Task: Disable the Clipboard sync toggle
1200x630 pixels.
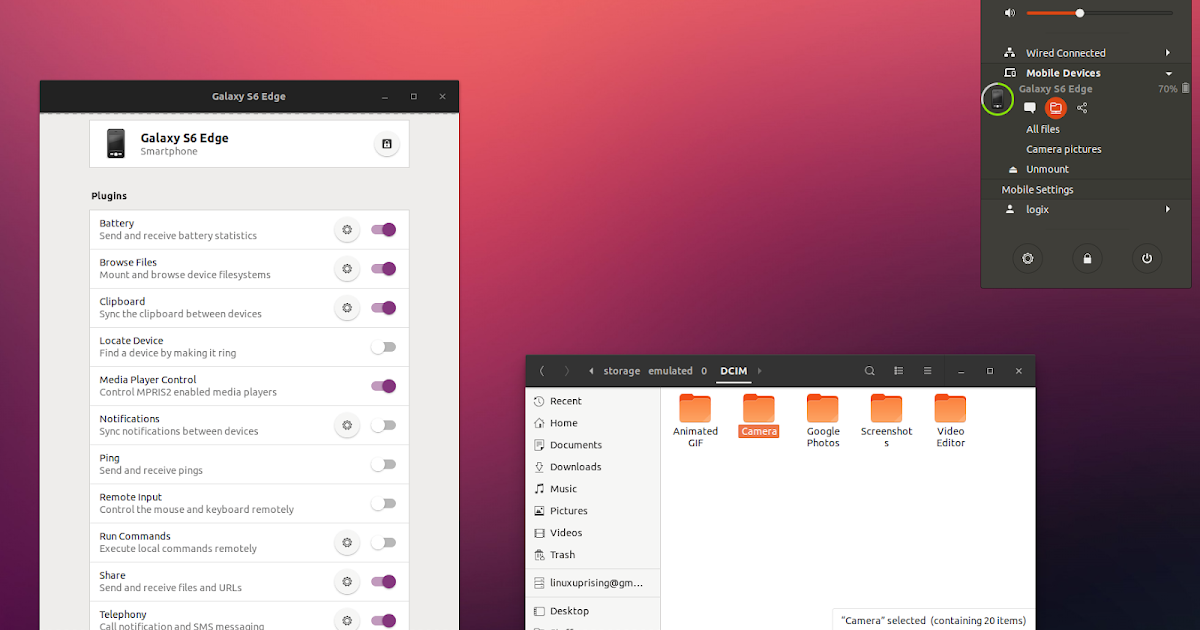Action: coord(384,308)
